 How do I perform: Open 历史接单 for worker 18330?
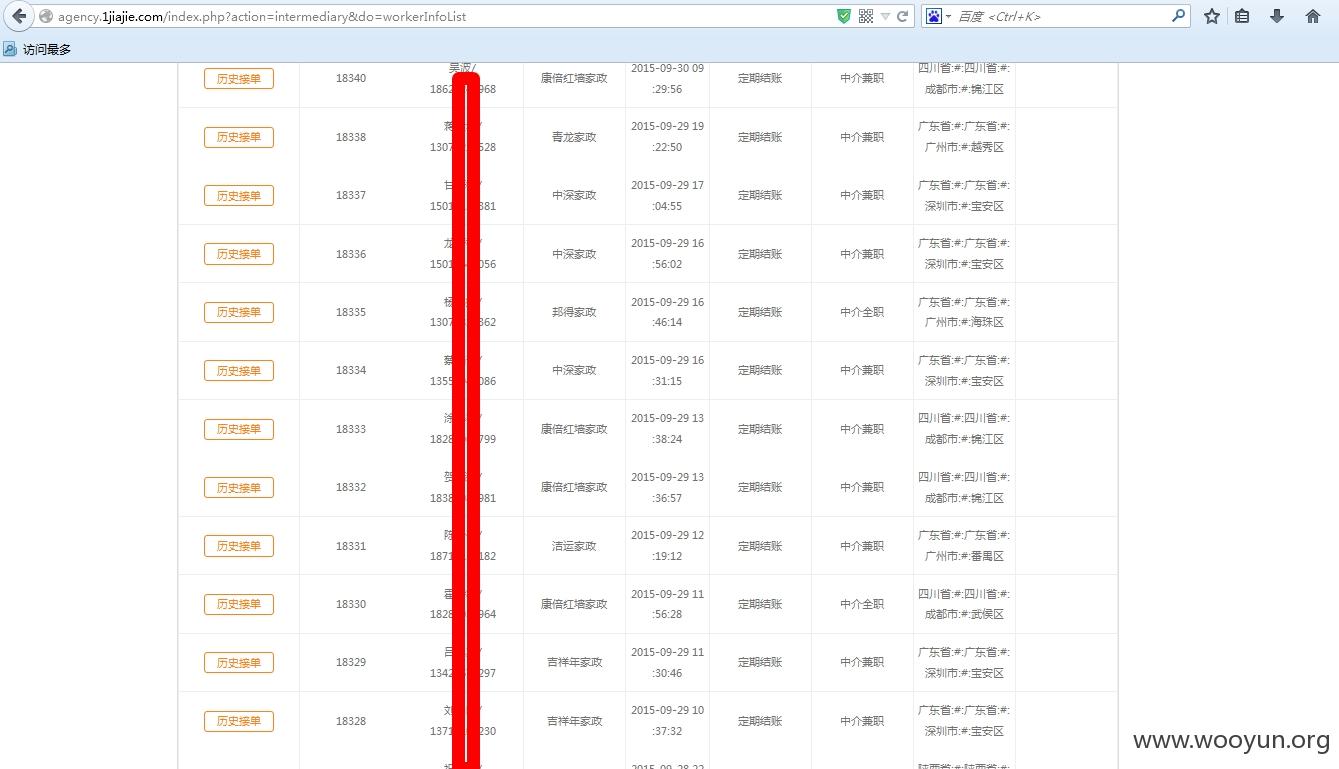click(x=239, y=604)
